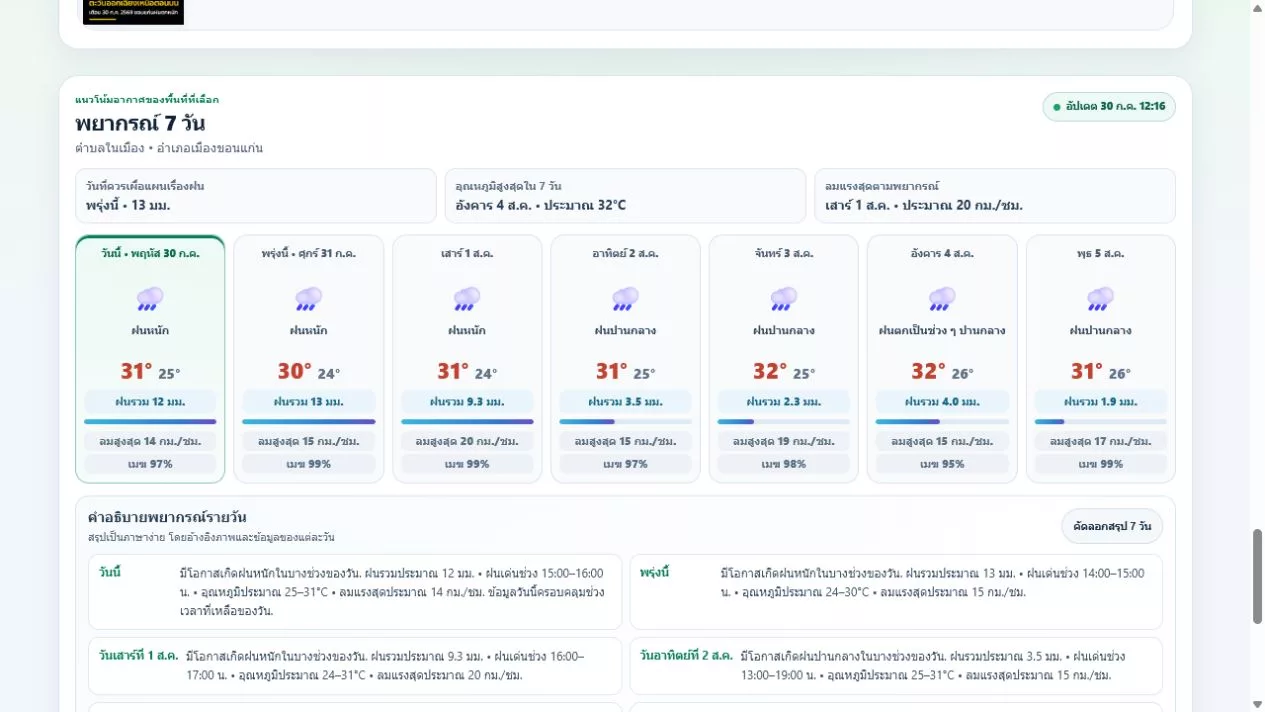Viewport: 1265px width, 712px height.
Task: Select the พรุ่งนี้ ศุกร์ 31 ก.ค. day card
Action: pyautogui.click(x=308, y=359)
